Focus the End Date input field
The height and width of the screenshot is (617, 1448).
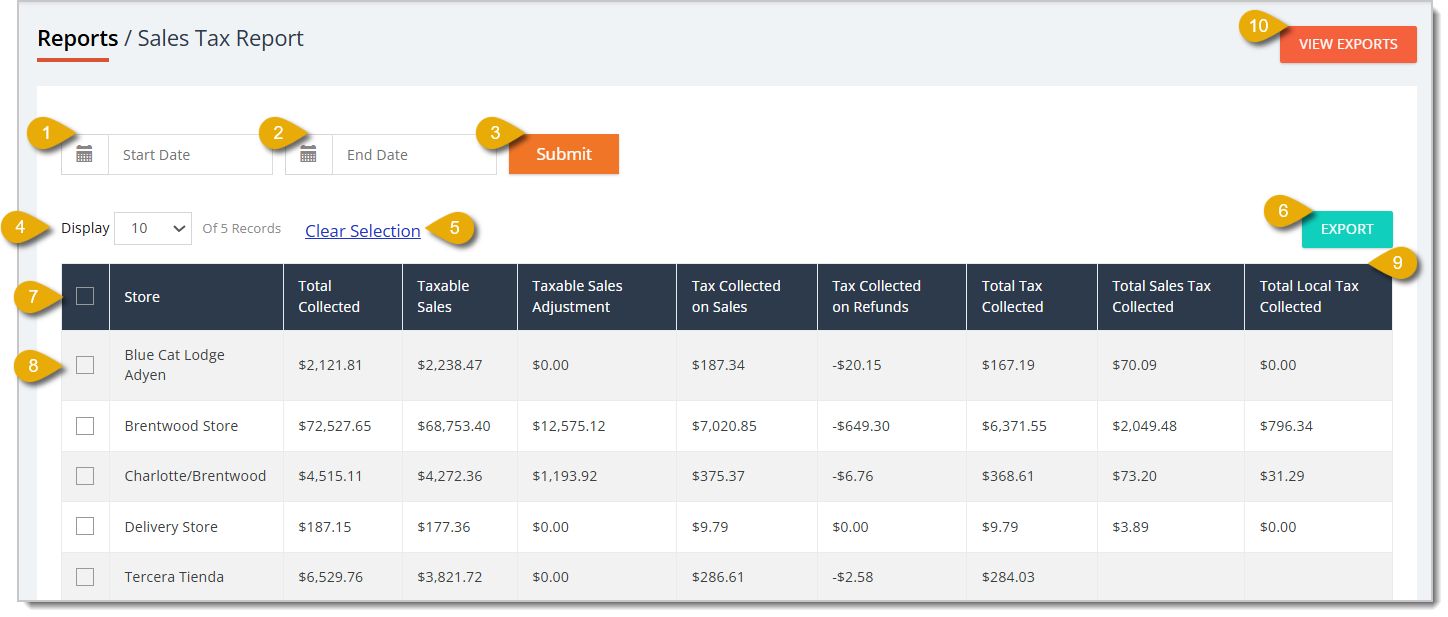coord(414,155)
